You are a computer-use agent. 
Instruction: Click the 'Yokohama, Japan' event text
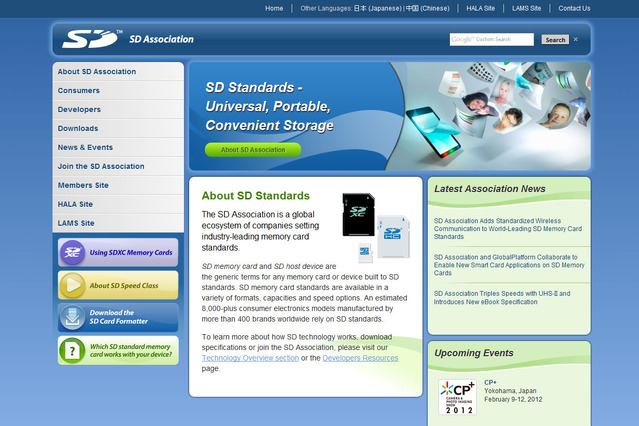click(510, 391)
